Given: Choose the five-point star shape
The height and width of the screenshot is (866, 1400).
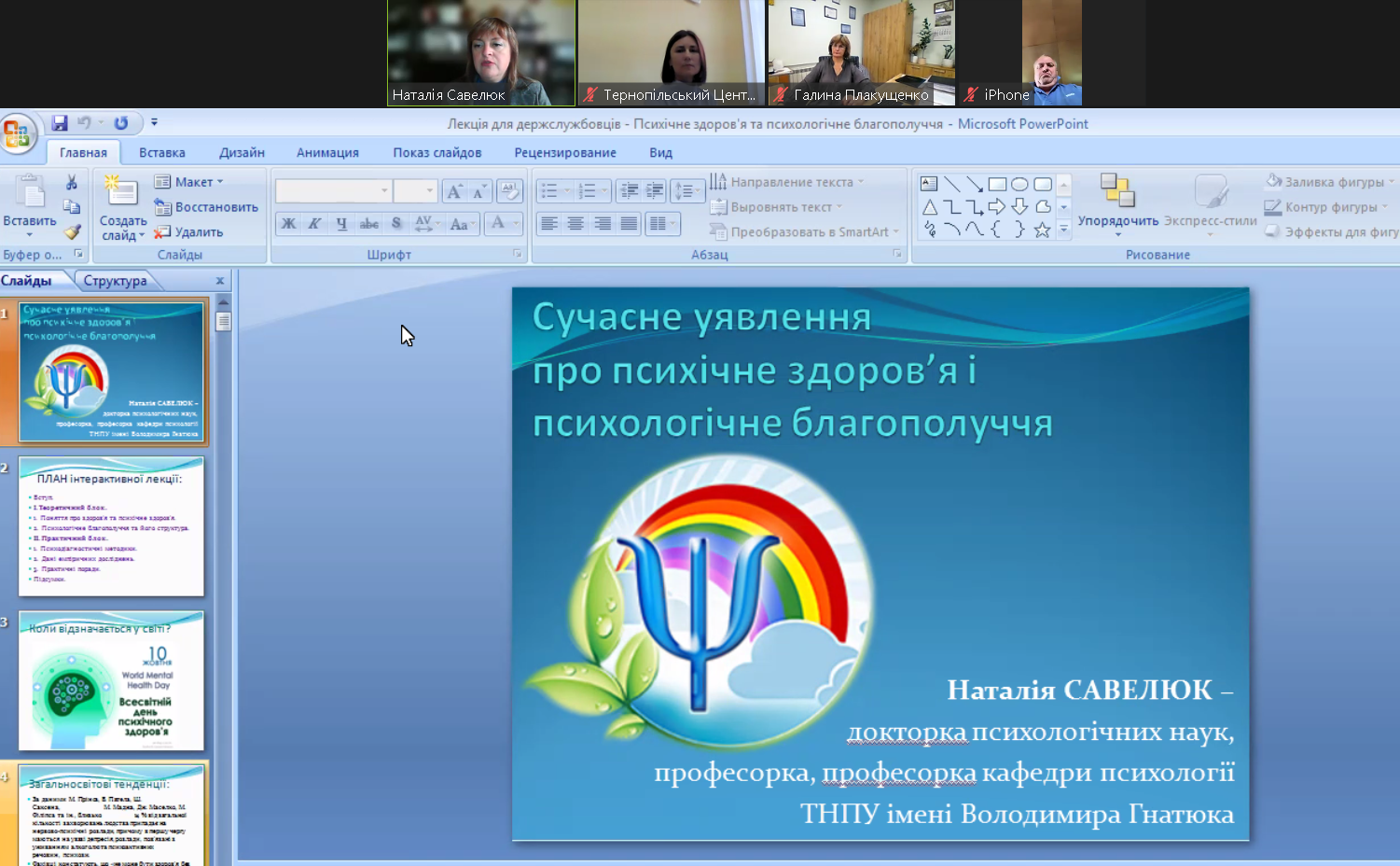Looking at the screenshot, I should (1042, 230).
